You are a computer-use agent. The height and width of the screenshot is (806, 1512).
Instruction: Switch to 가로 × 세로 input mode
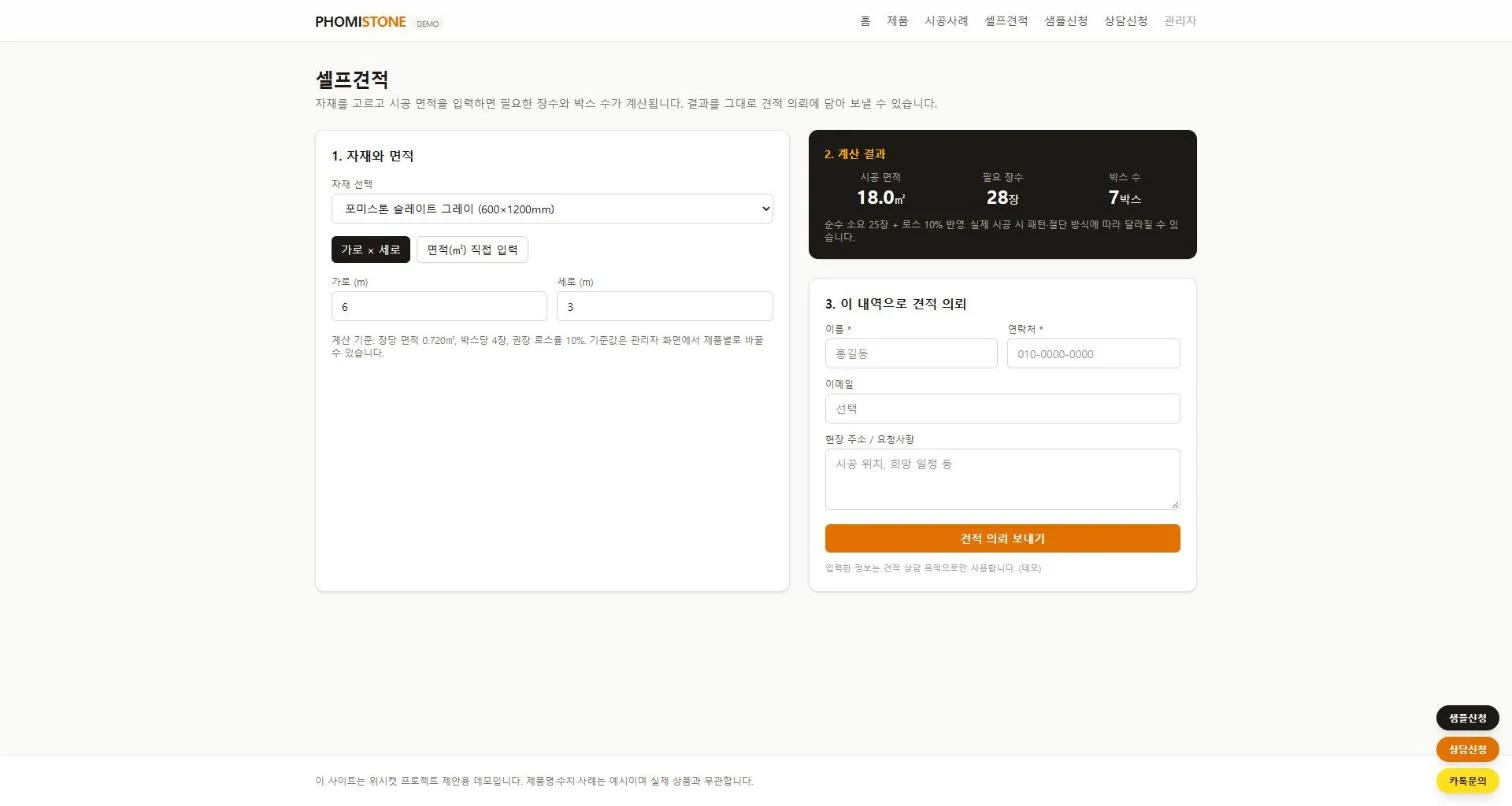coord(370,250)
